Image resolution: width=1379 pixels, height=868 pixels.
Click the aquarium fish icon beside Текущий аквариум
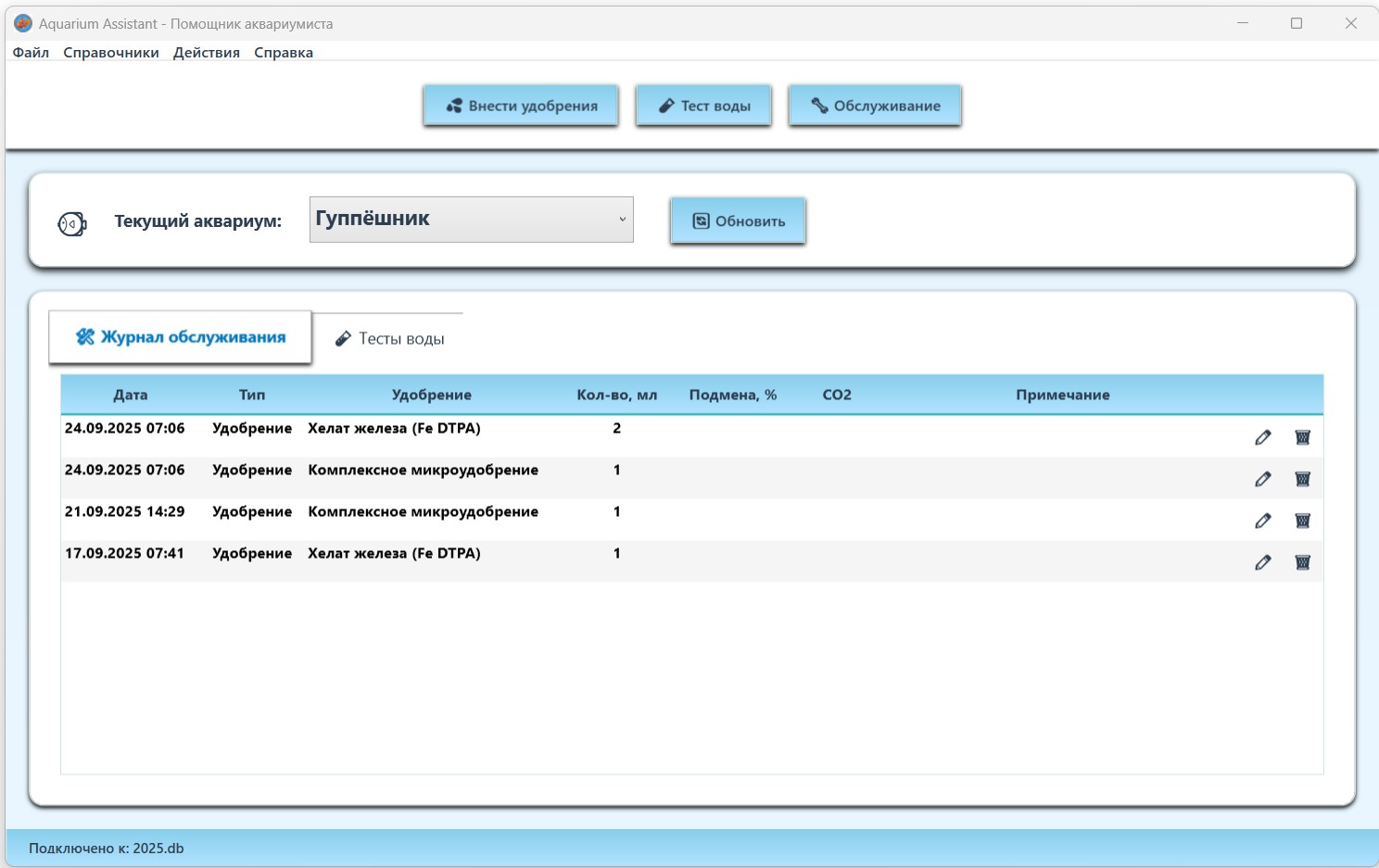pyautogui.click(x=72, y=223)
